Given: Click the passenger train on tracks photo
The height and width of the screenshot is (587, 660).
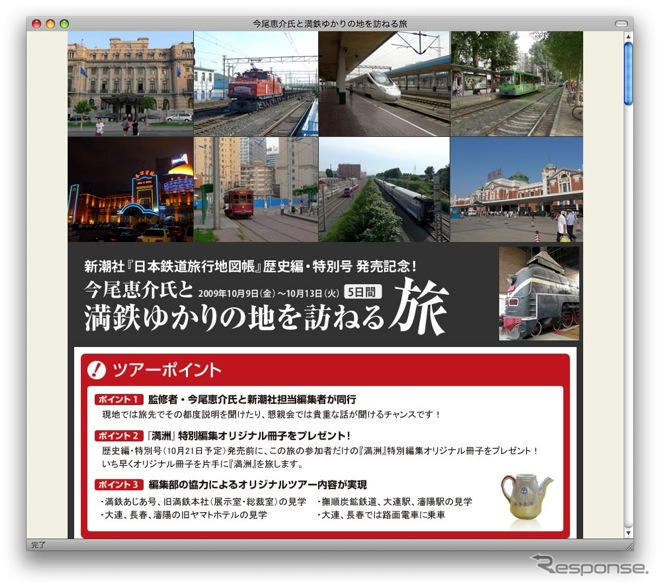Looking at the screenshot, I should (x=384, y=189).
